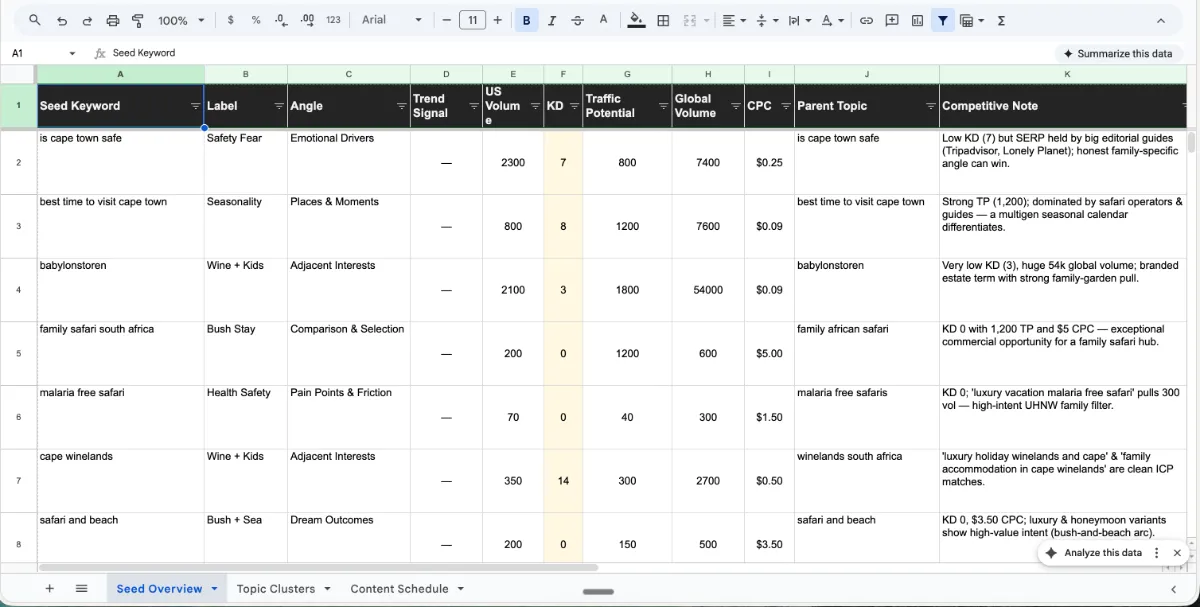This screenshot has height=607, width=1200.
Task: Insert a link
Action: 866,20
